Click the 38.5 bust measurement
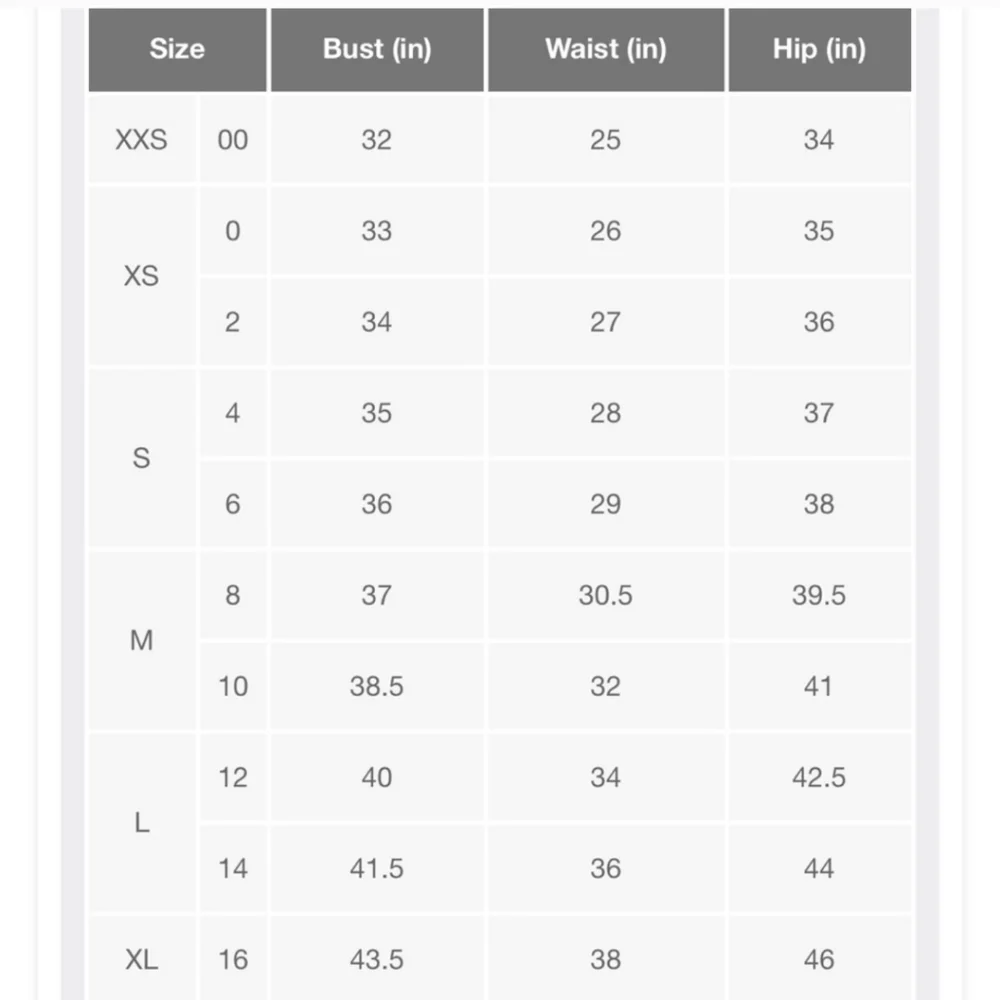Screen dimensions: 1000x1000 tap(376, 687)
